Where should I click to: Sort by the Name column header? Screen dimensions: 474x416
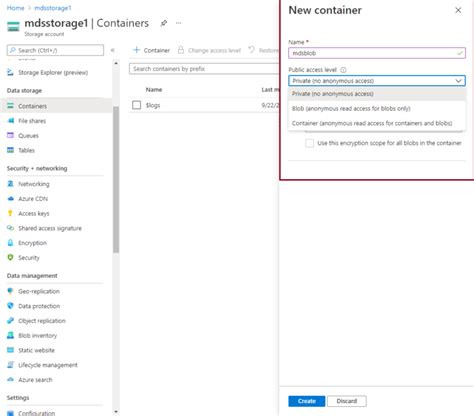tap(154, 90)
